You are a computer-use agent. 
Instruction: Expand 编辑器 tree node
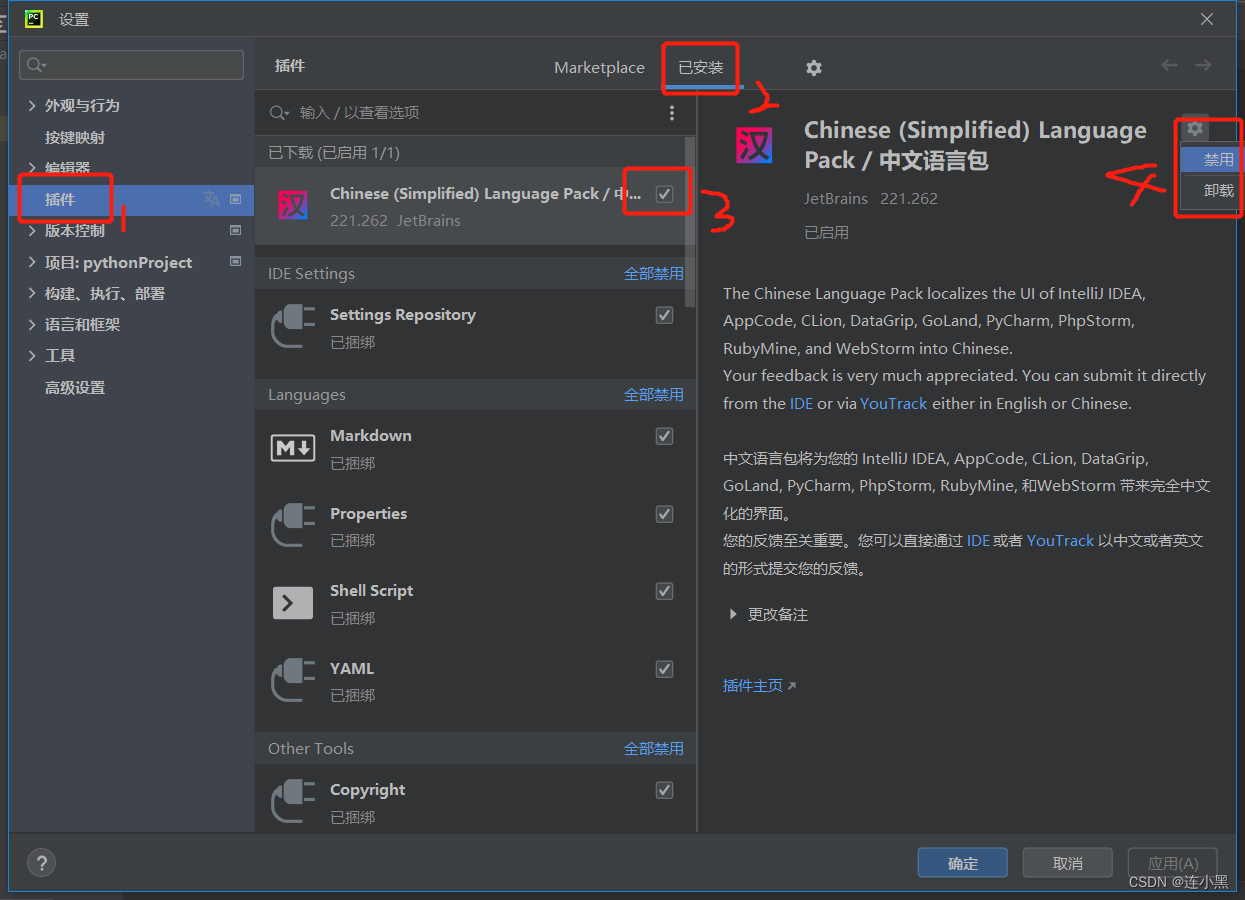(33, 168)
